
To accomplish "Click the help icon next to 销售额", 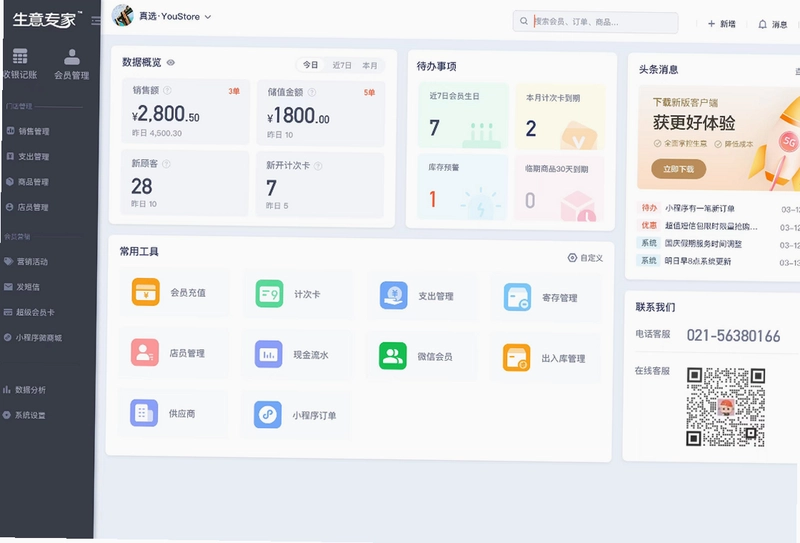I will pyautogui.click(x=167, y=90).
